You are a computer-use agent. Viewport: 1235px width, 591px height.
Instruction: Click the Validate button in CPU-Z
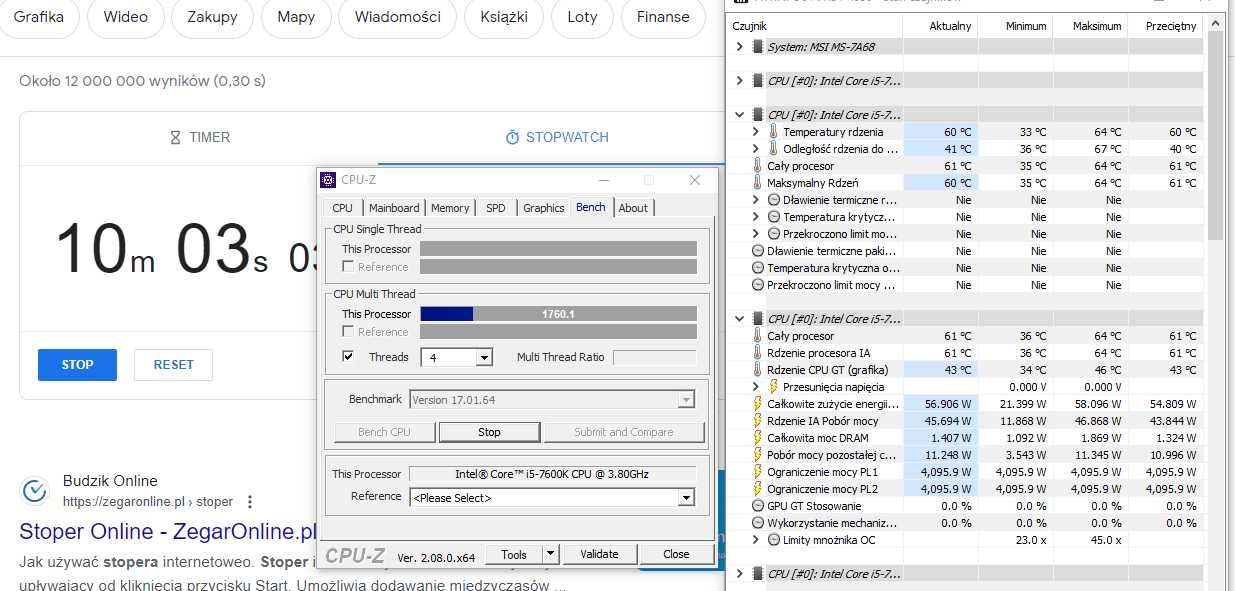point(599,554)
